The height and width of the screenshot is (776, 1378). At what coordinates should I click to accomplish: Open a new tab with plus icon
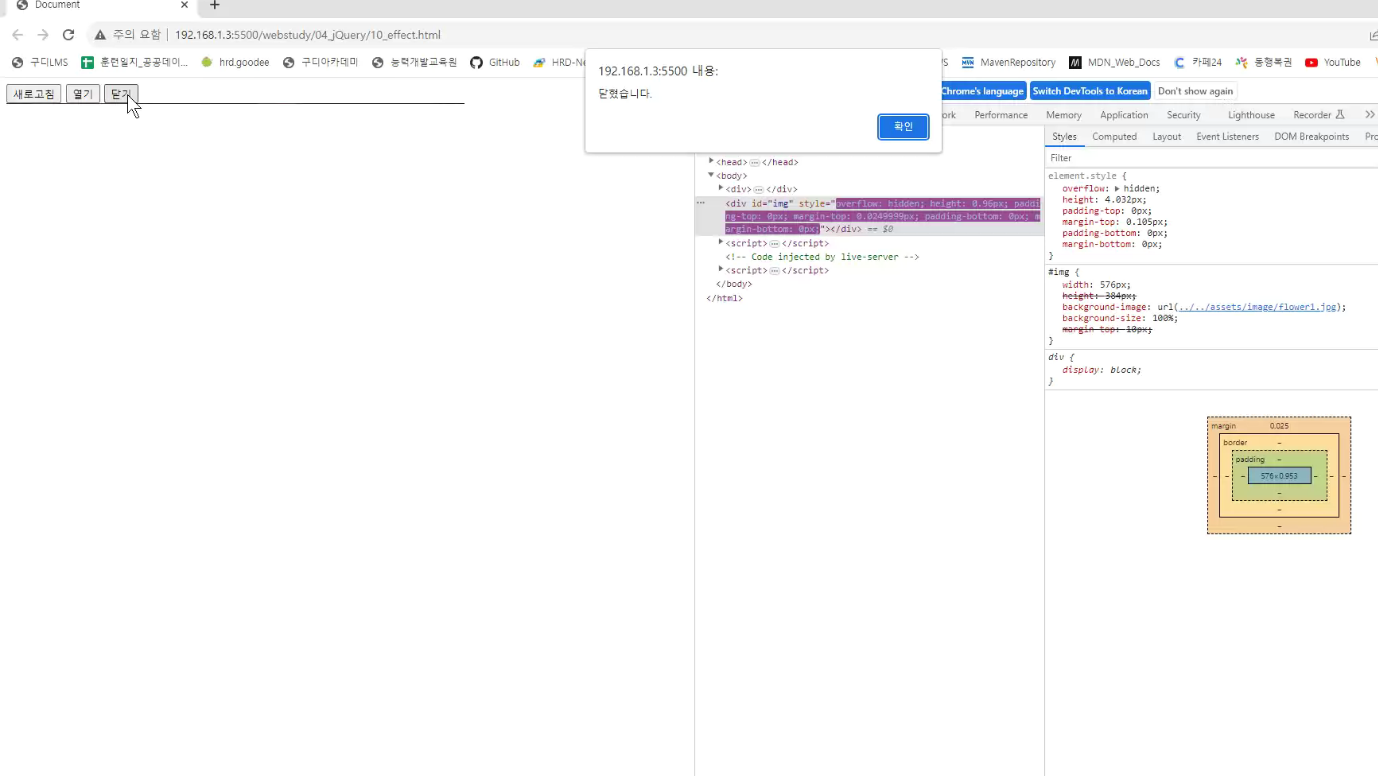[x=214, y=5]
